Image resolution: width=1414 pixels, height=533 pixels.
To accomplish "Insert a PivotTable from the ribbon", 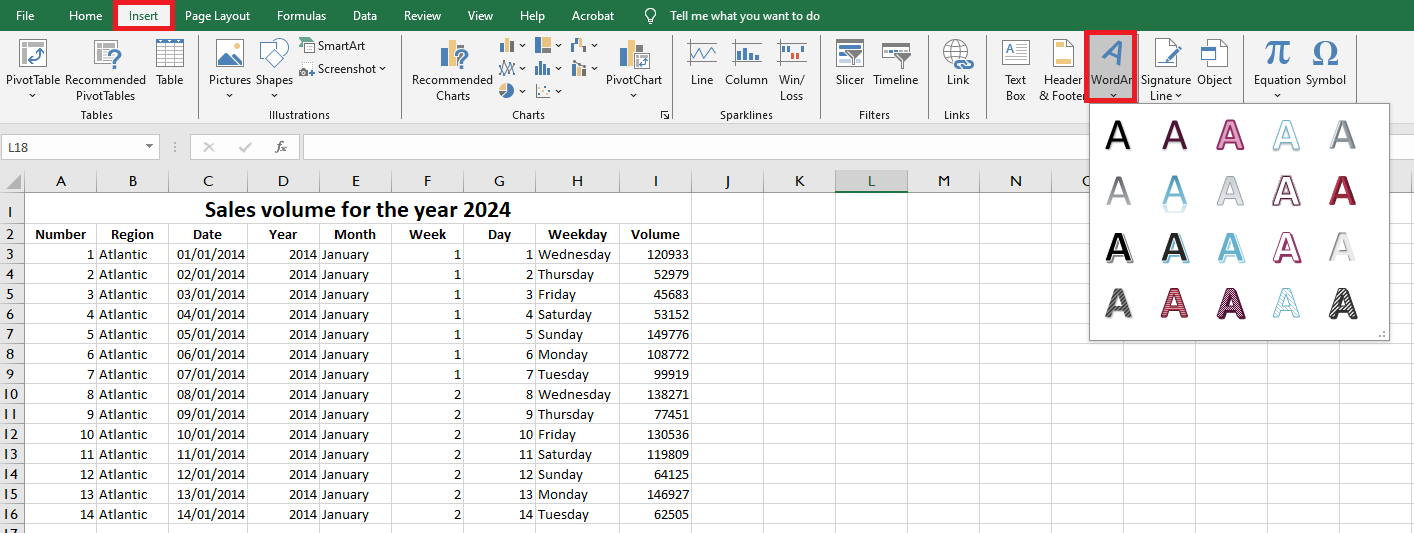I will (x=33, y=69).
